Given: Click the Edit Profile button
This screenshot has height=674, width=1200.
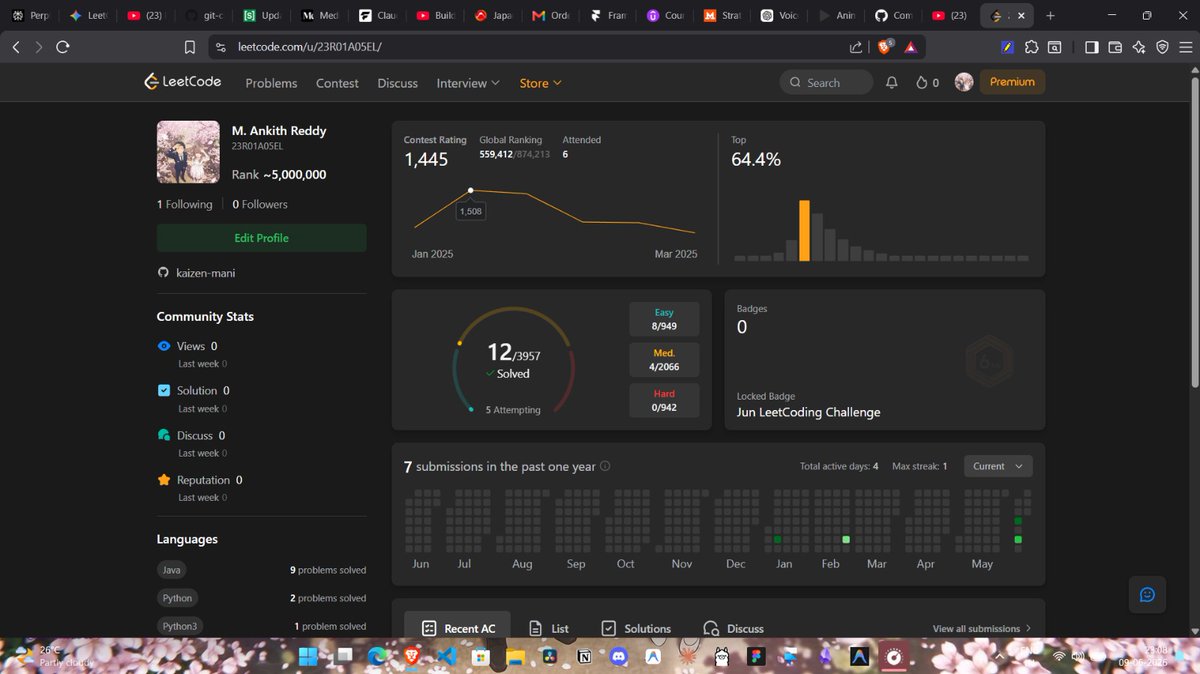Looking at the screenshot, I should [261, 238].
